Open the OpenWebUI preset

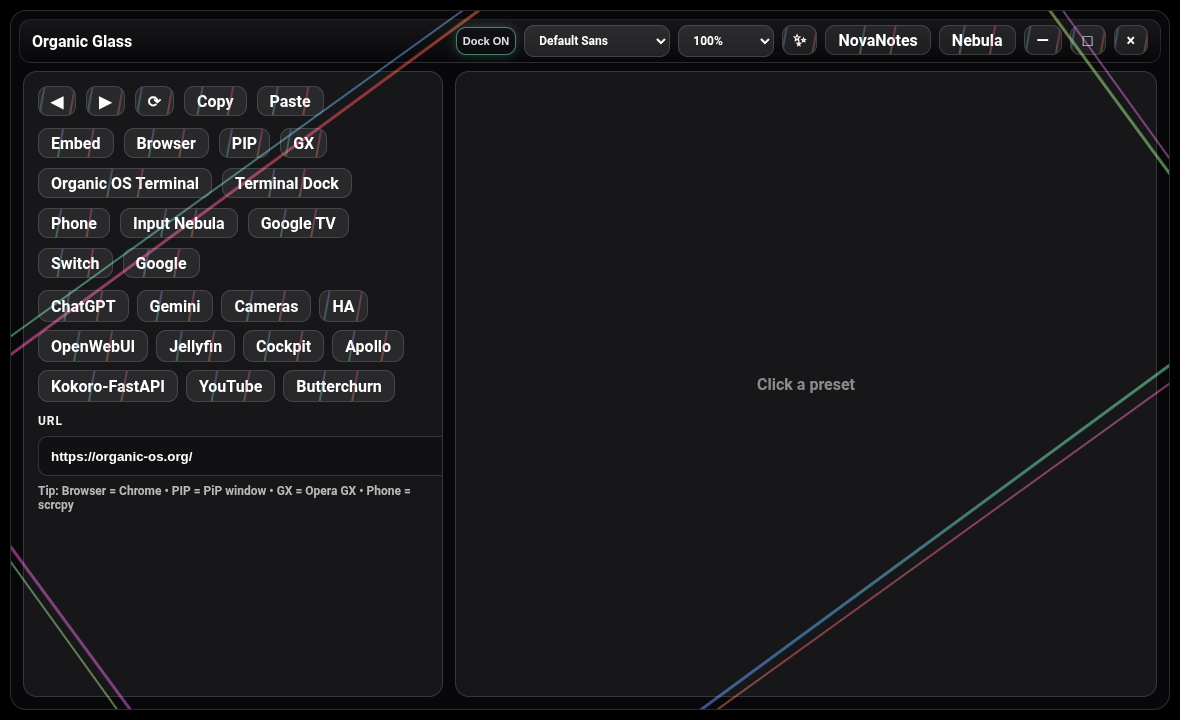(x=93, y=346)
